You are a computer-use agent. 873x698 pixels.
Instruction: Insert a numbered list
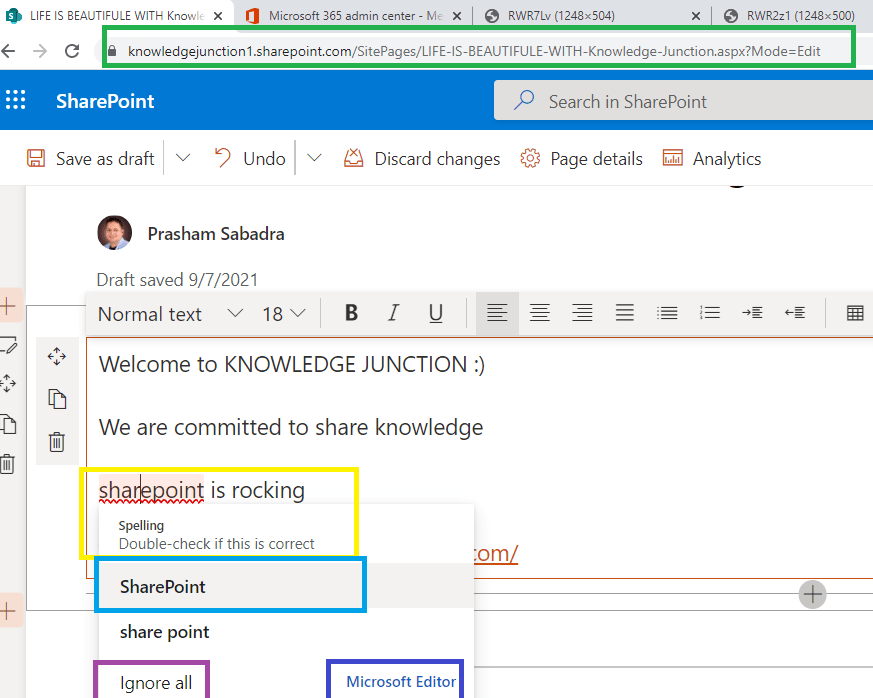[709, 313]
